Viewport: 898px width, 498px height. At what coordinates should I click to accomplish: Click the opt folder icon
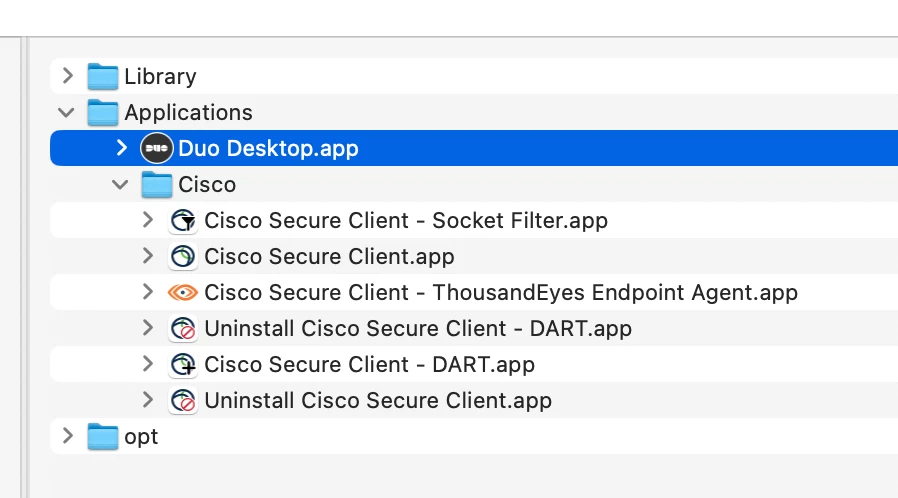click(103, 437)
